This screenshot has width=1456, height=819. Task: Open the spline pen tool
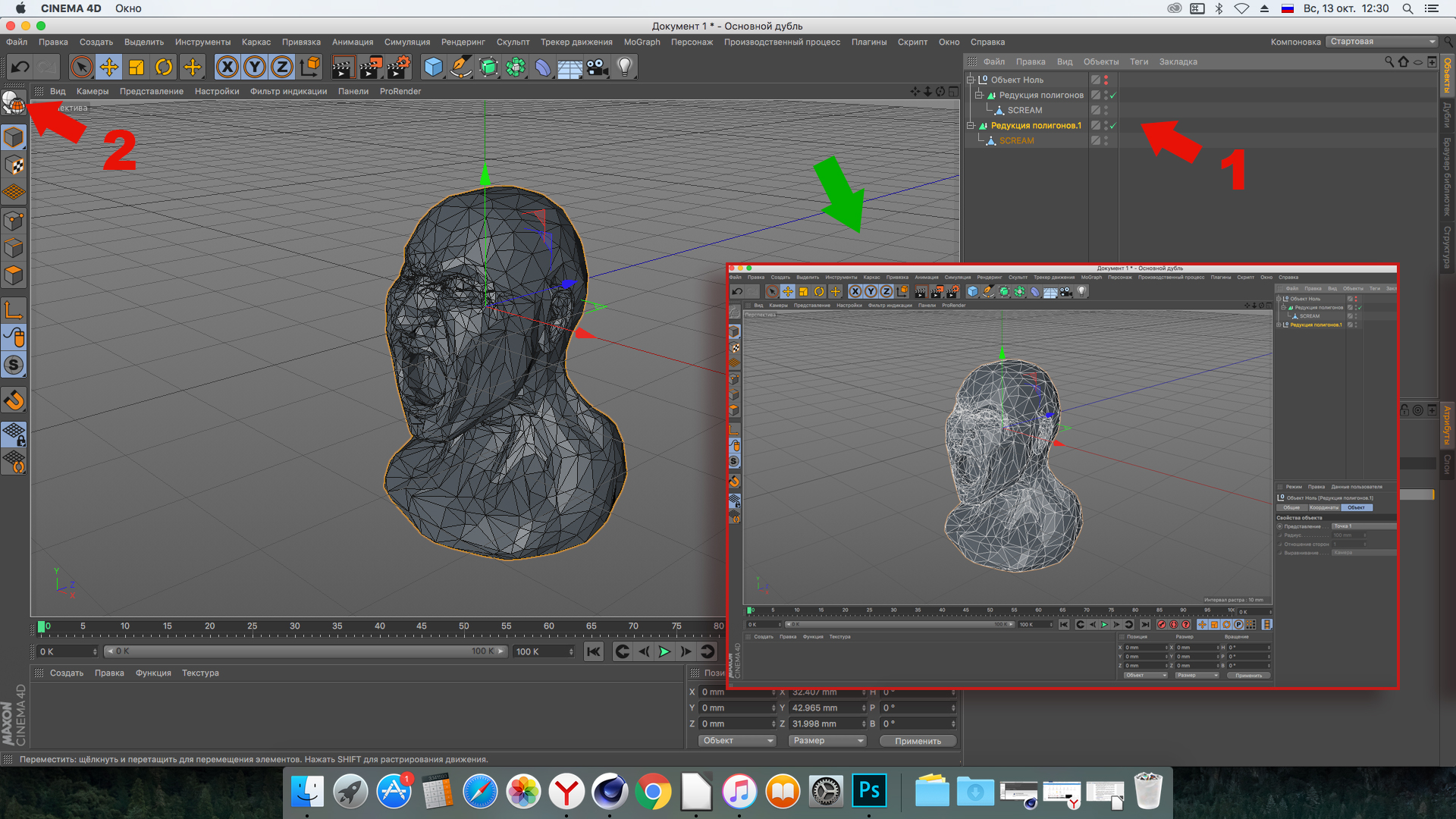[460, 67]
